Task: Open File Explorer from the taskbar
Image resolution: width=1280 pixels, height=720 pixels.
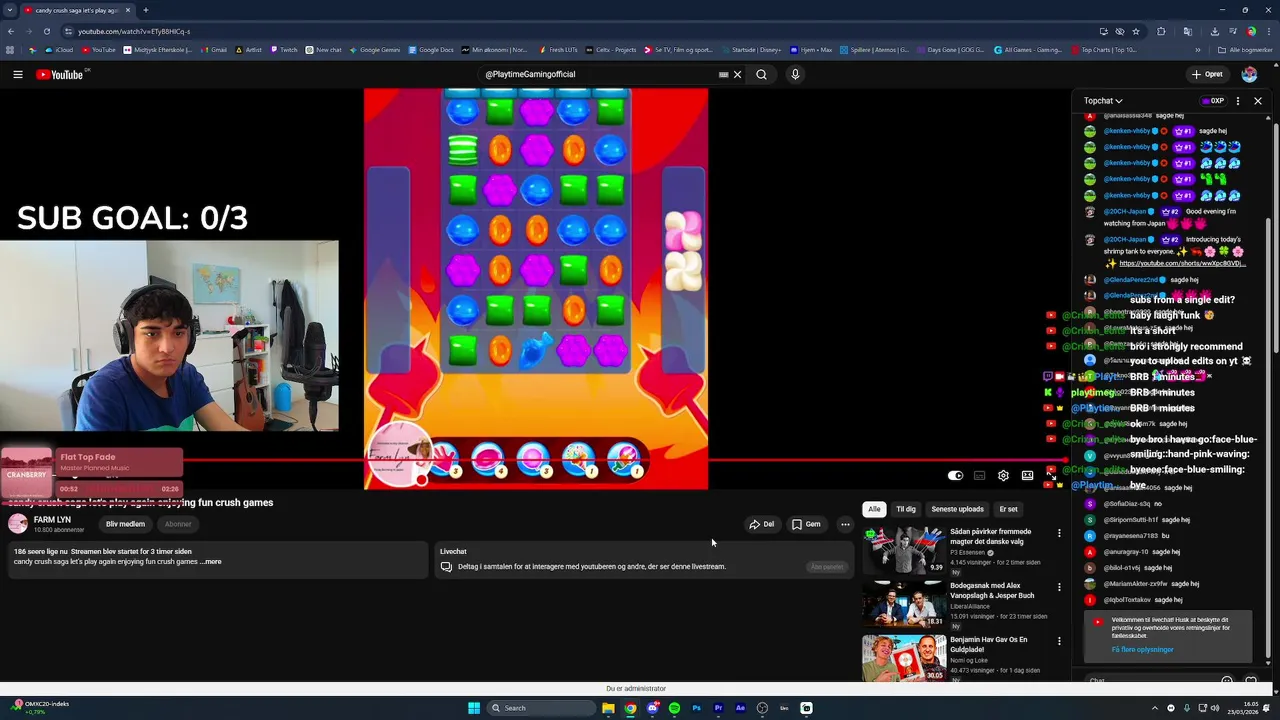Action: coord(608,708)
